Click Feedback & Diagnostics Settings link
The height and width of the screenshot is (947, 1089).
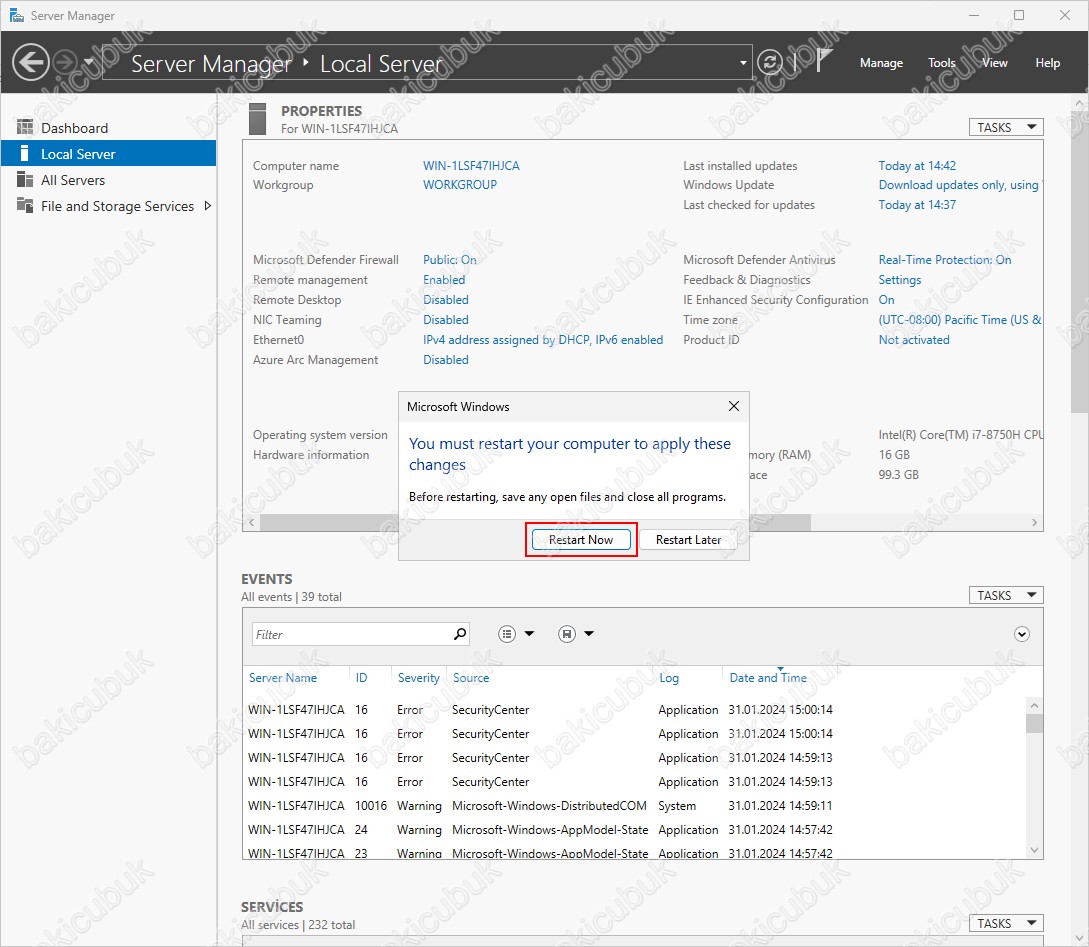(x=899, y=280)
